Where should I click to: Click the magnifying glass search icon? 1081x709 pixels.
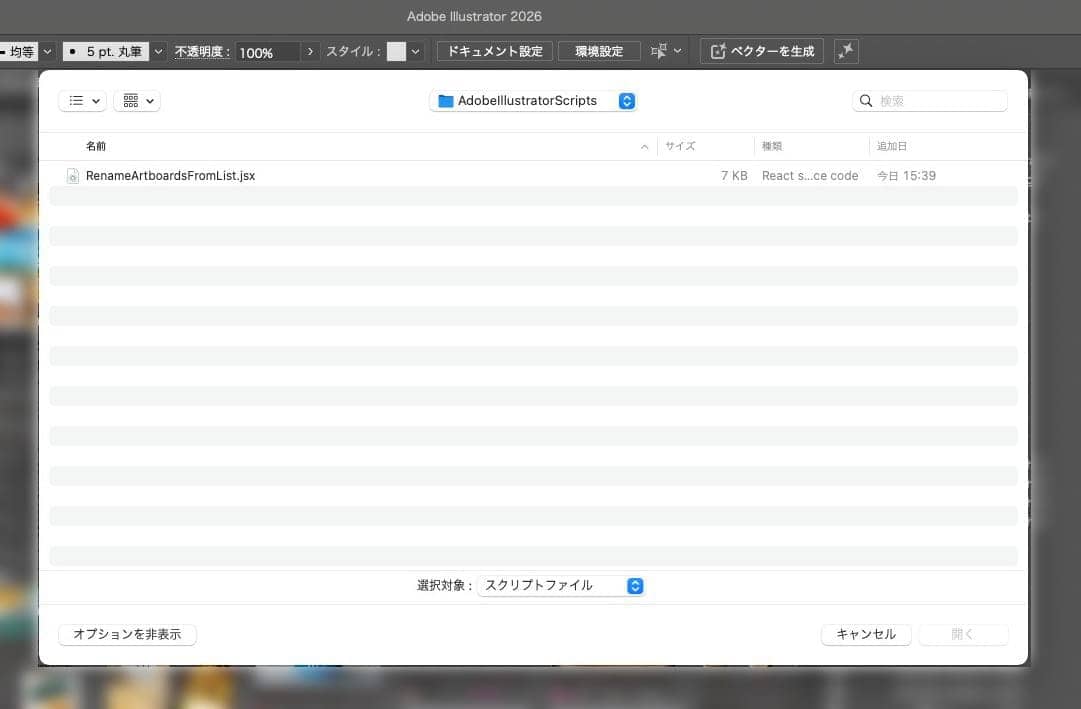tap(866, 101)
